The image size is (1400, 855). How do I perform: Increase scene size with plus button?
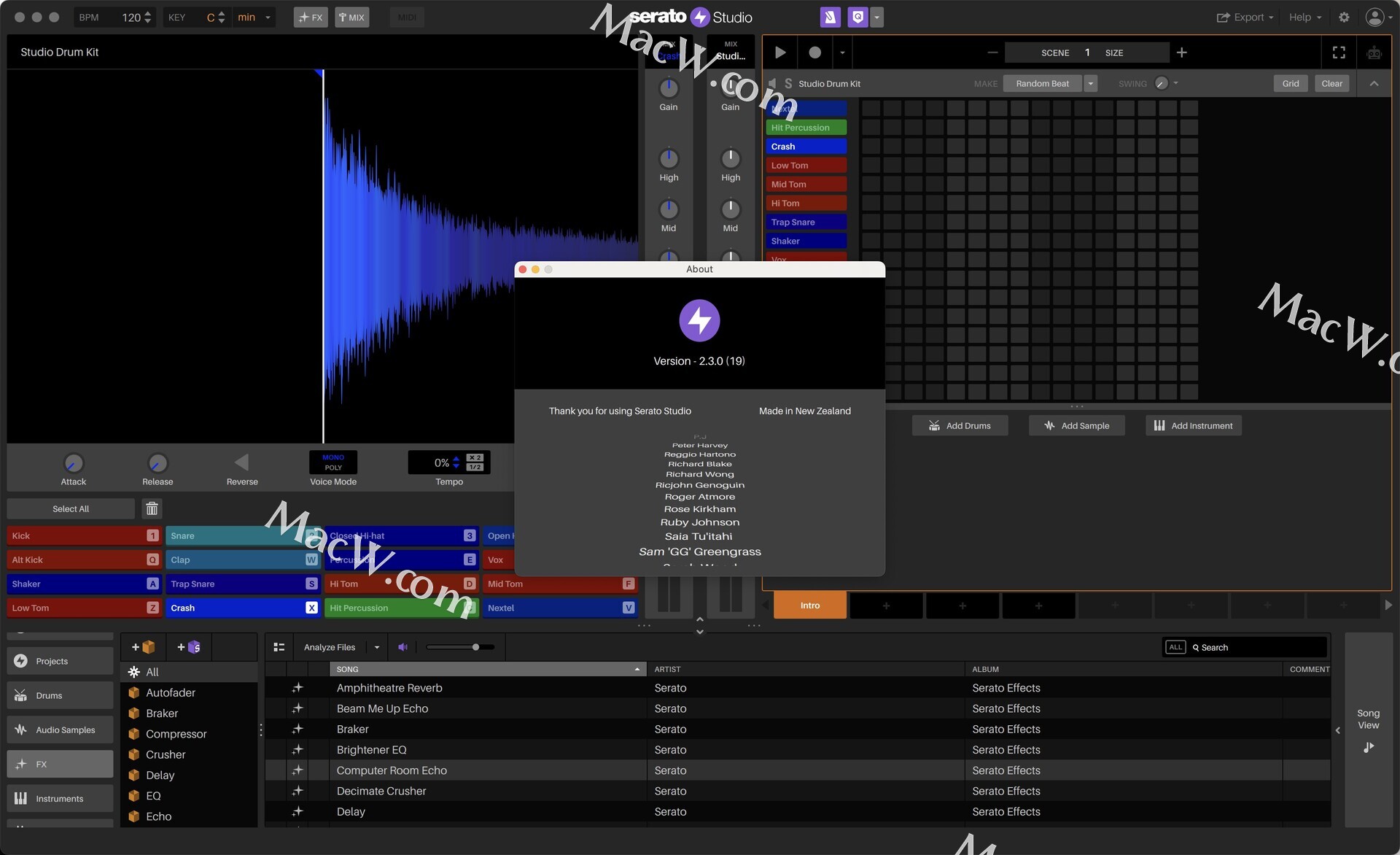(x=1182, y=53)
